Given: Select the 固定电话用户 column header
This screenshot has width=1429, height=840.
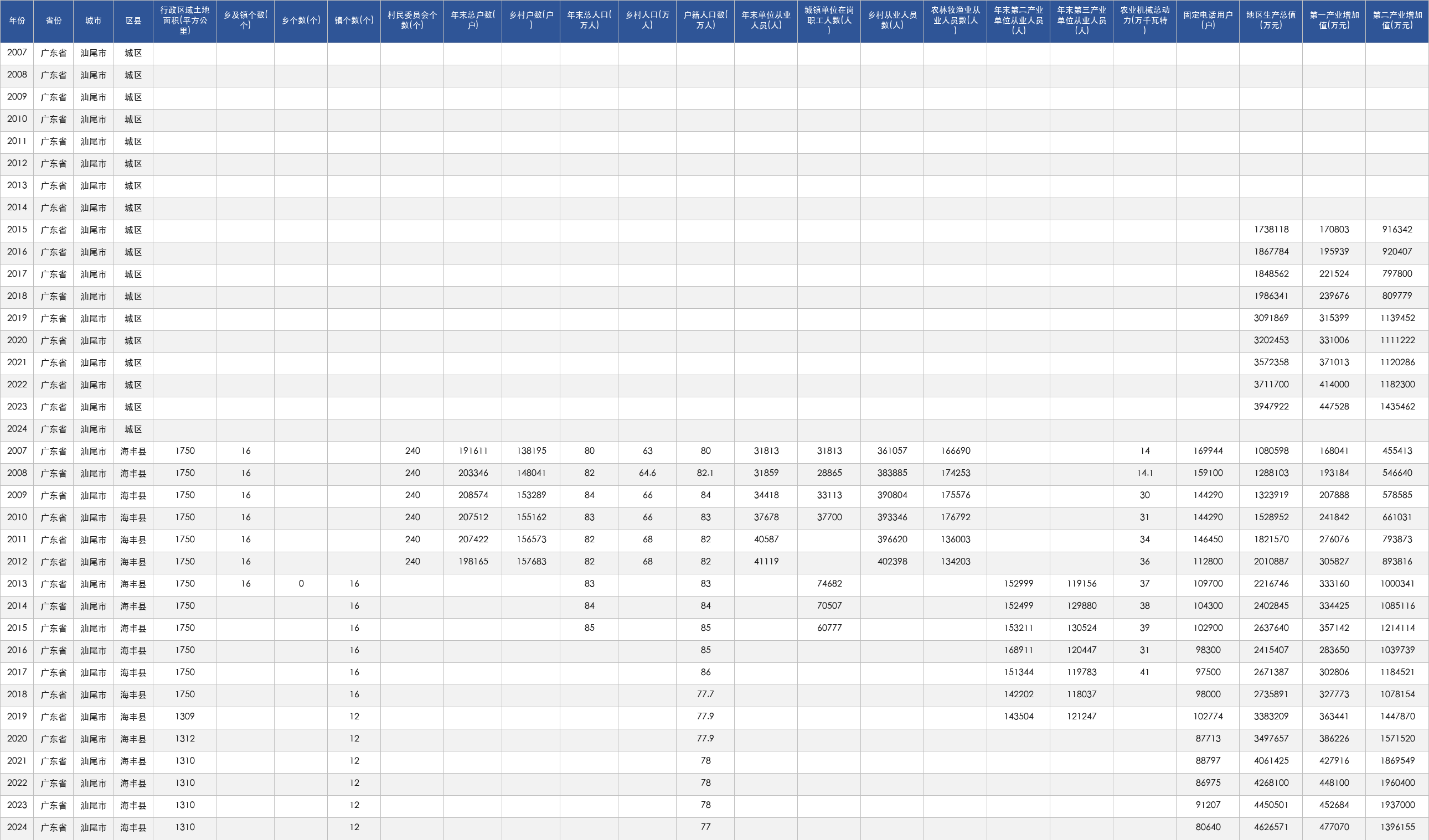Looking at the screenshot, I should click(1208, 21).
